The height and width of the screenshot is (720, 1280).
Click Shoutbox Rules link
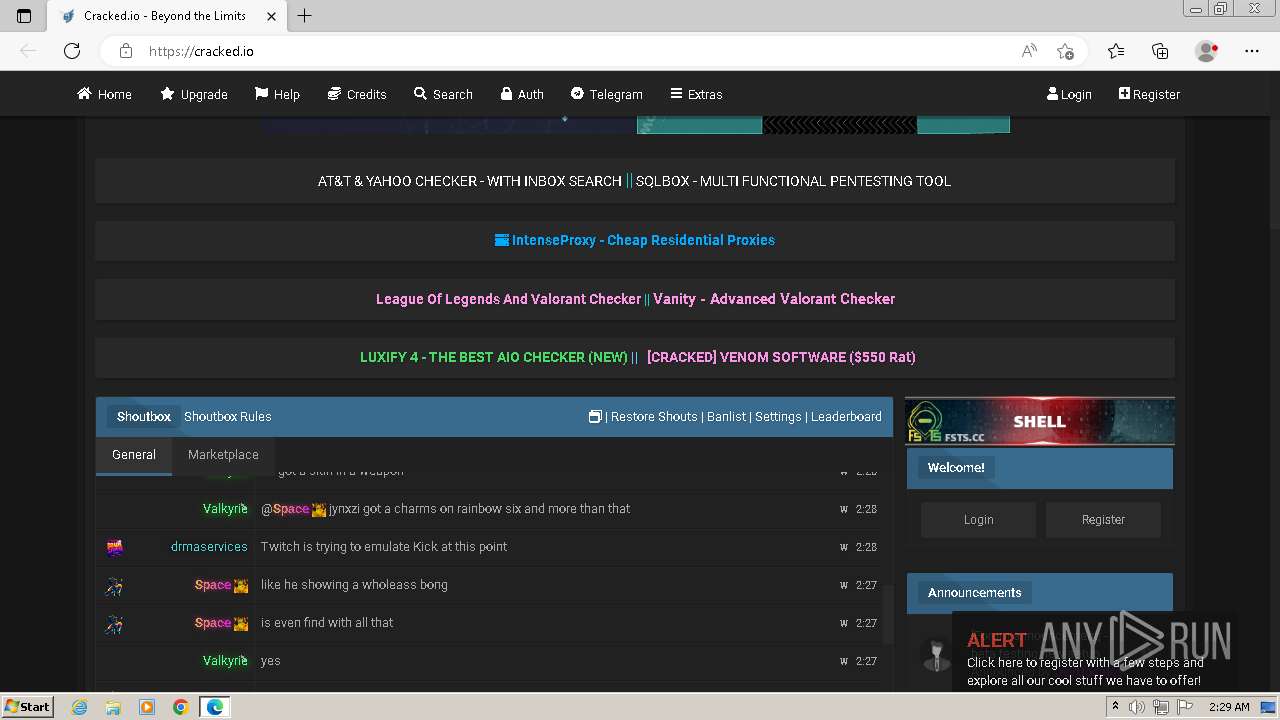227,417
